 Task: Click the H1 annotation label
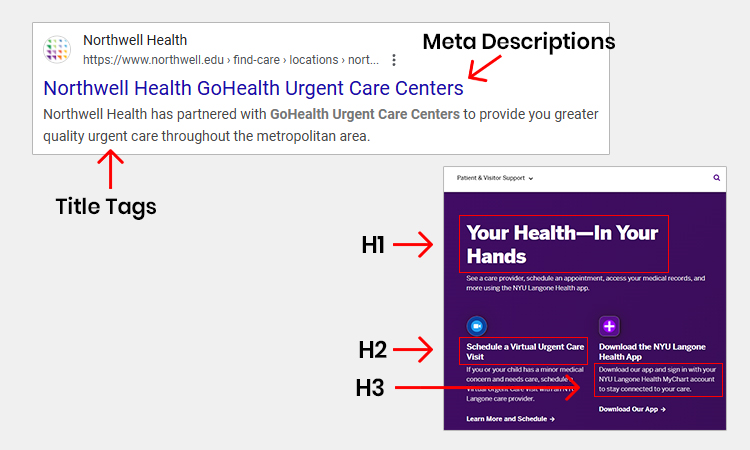point(374,244)
